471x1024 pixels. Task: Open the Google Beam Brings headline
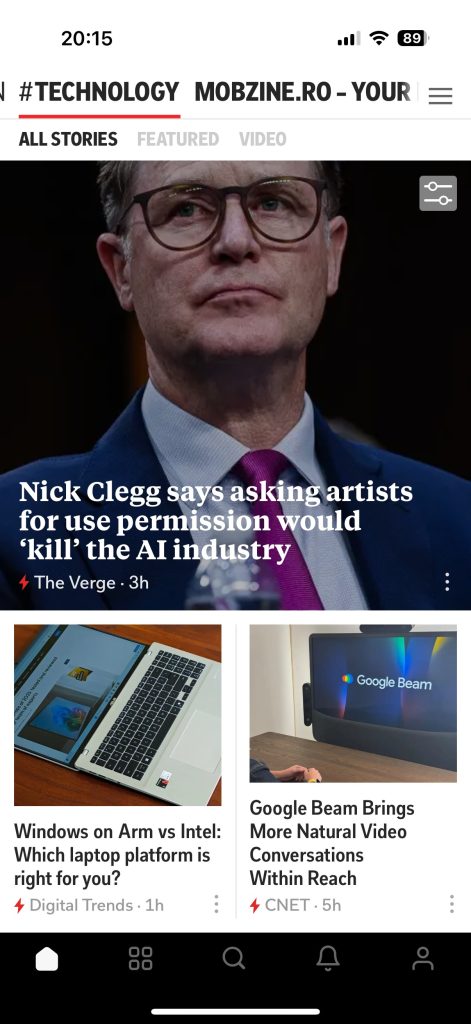(x=332, y=843)
